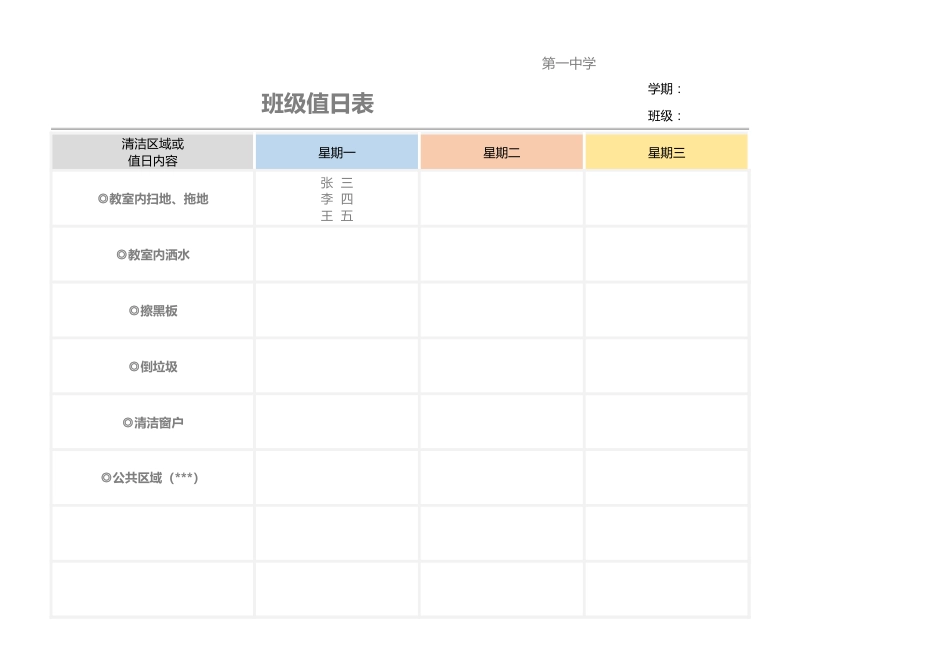Select the name 张 三 in Monday cell

point(337,182)
